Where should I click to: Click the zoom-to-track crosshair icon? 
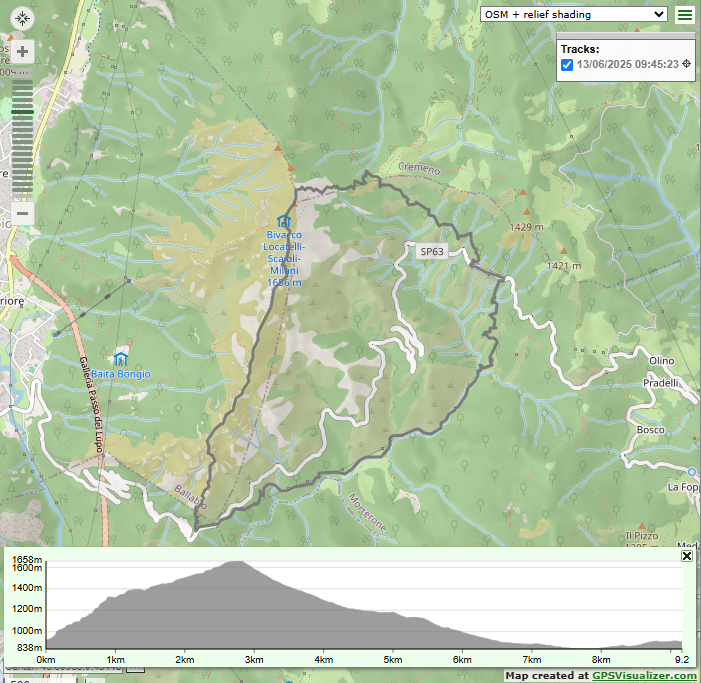pos(686,64)
